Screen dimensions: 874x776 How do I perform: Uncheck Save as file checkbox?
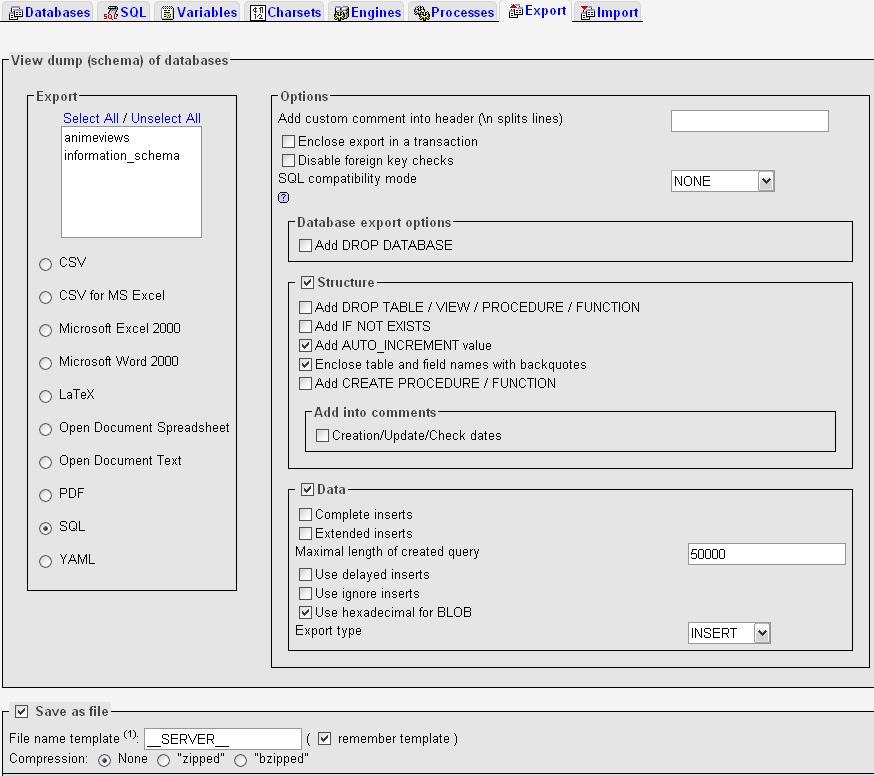(21, 711)
